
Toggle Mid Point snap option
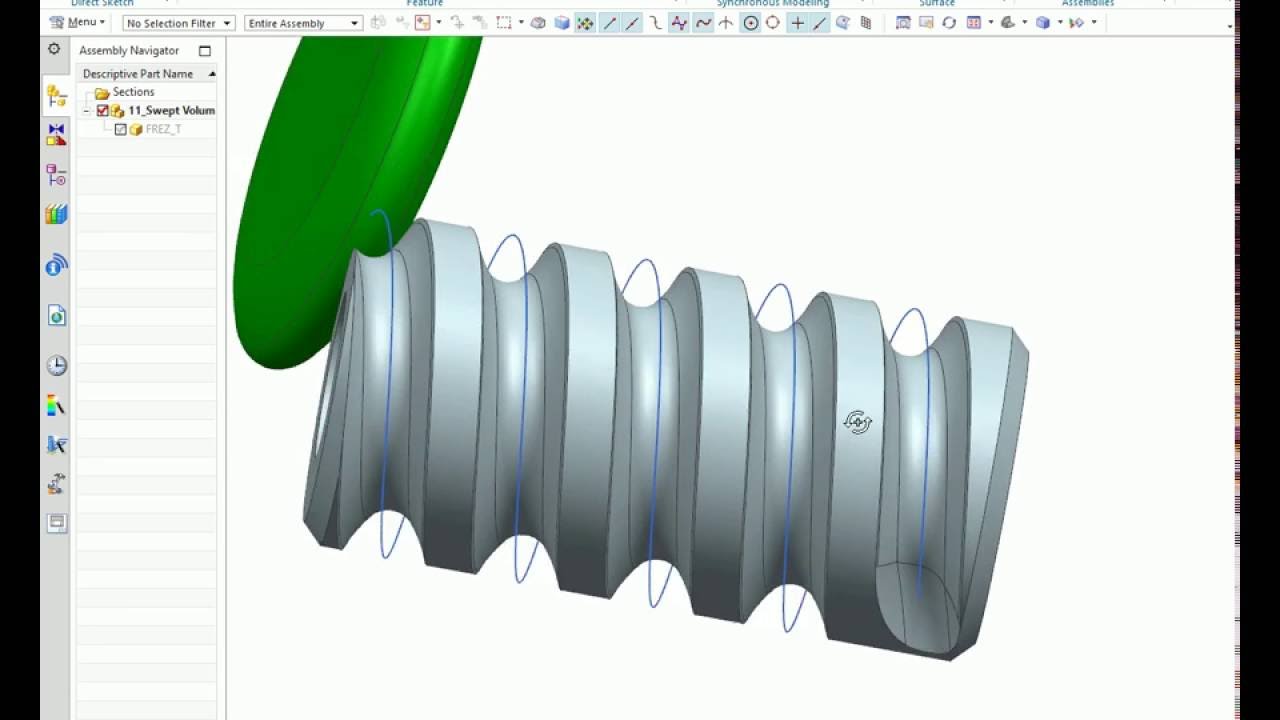click(632, 23)
